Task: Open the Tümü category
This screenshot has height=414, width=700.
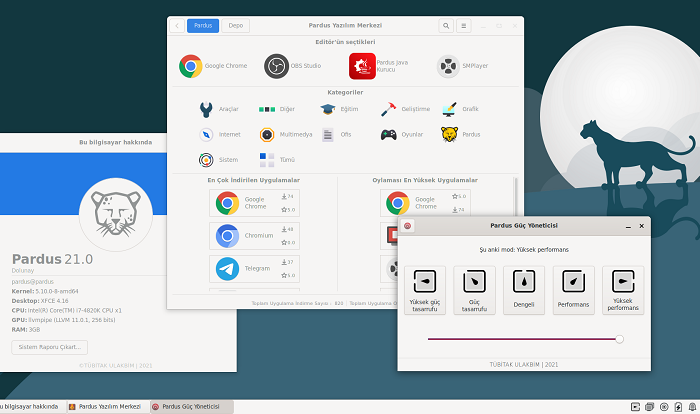Action: click(277, 160)
